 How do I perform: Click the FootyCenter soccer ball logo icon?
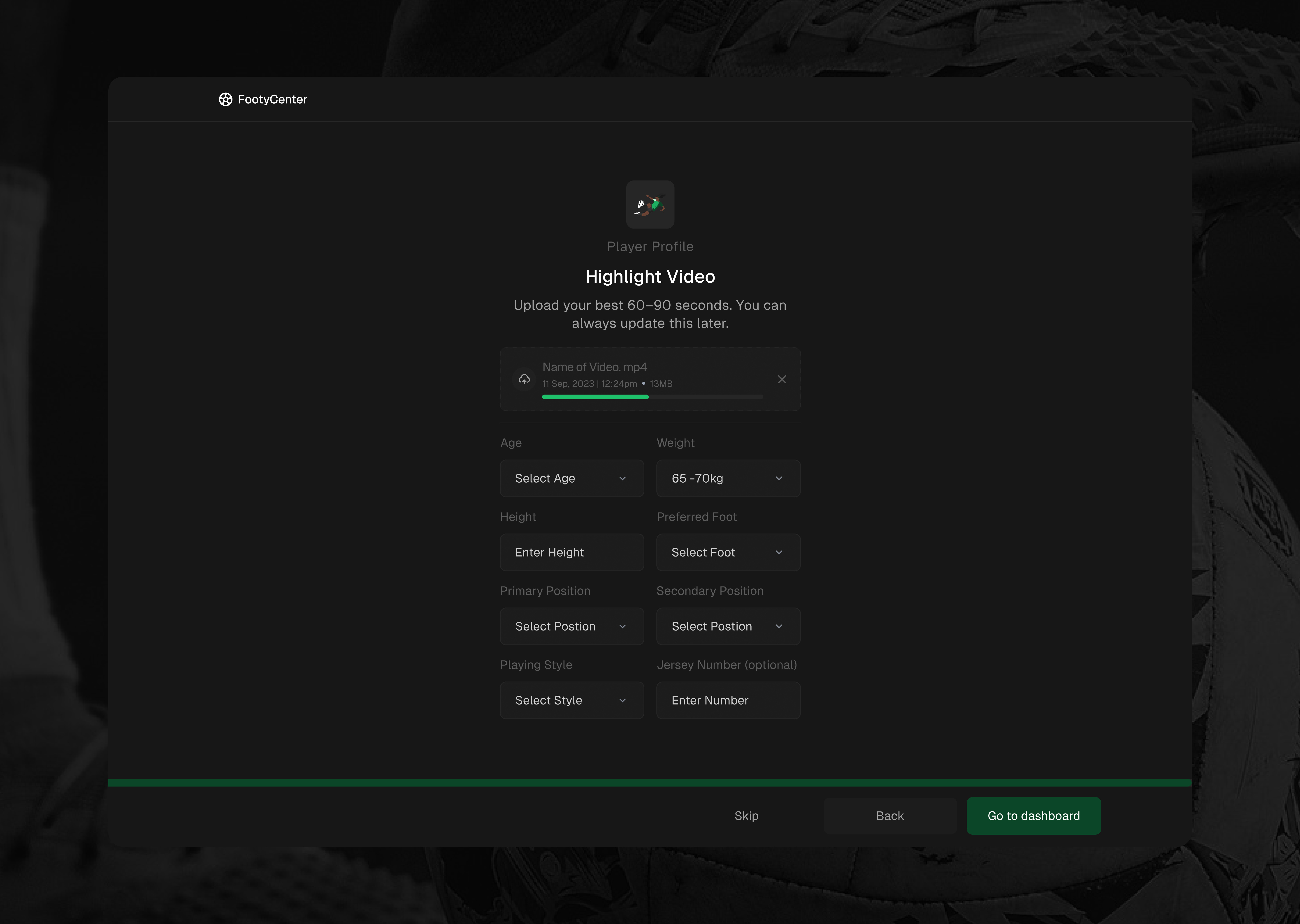[x=225, y=99]
